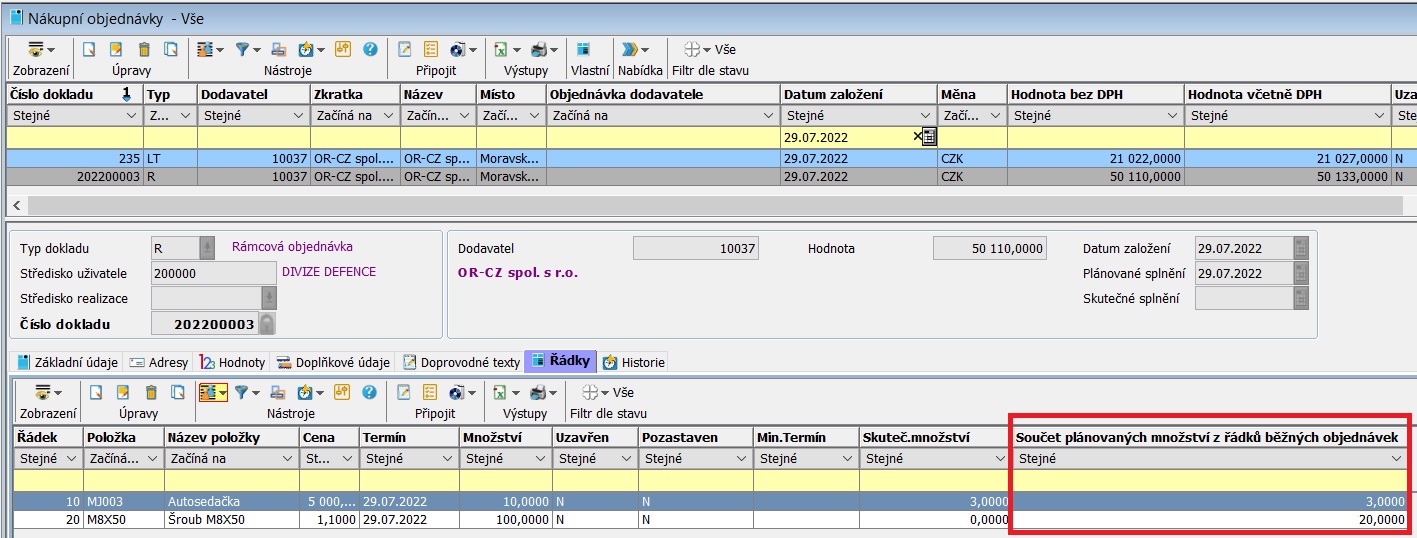Open the filter funnel tool in top toolbar
The image size is (1417, 538).
coord(243,49)
